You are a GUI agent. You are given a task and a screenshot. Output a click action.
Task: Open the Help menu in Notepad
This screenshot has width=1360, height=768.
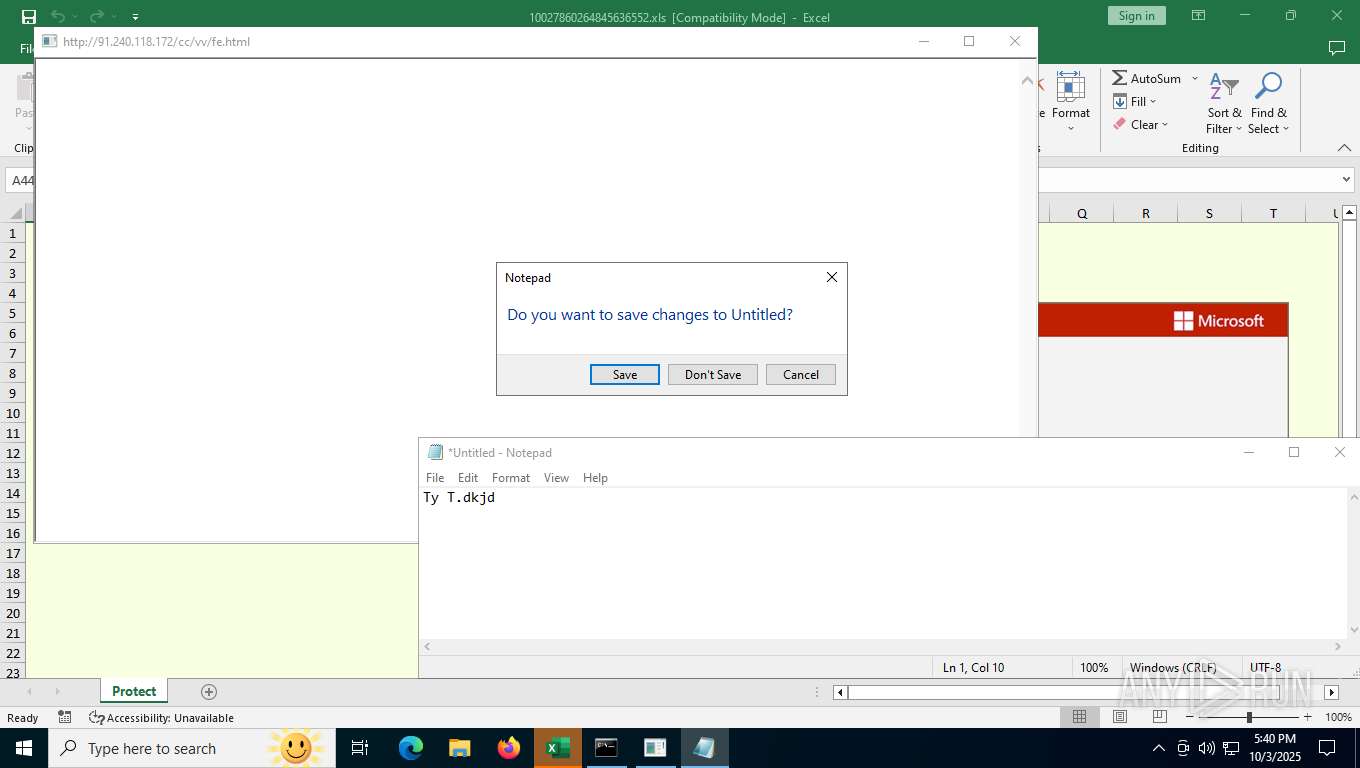pos(595,478)
